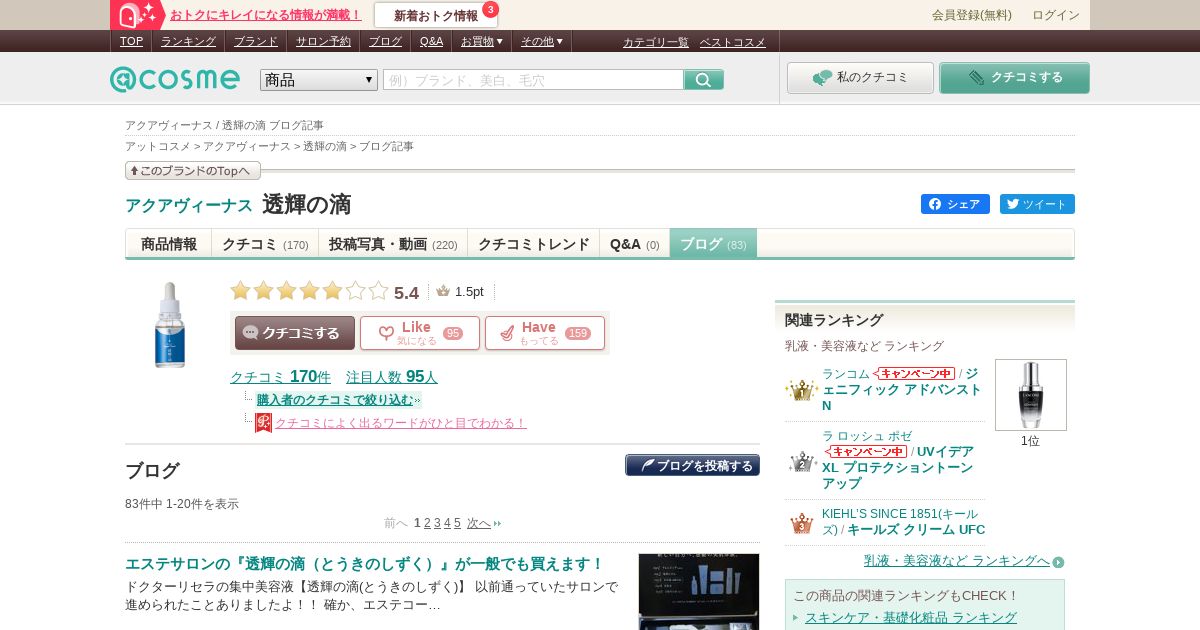Select the 投稿写真・動画 tab

393,244
